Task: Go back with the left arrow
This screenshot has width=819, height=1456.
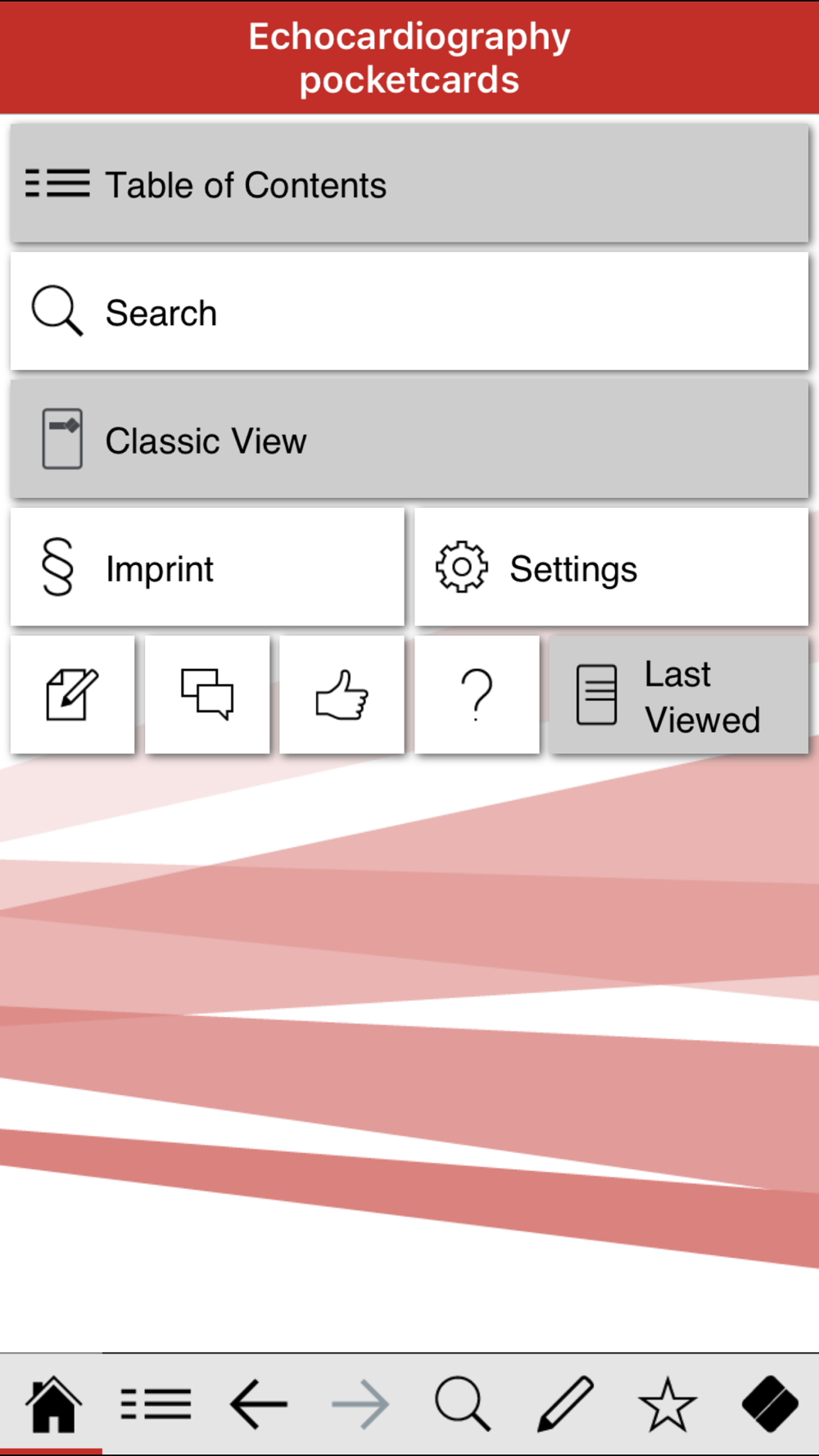Action: pos(258,1404)
